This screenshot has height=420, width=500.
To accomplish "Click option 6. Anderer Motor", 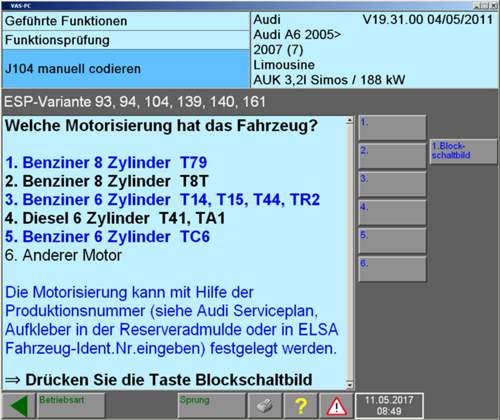I will pyautogui.click(x=63, y=255).
